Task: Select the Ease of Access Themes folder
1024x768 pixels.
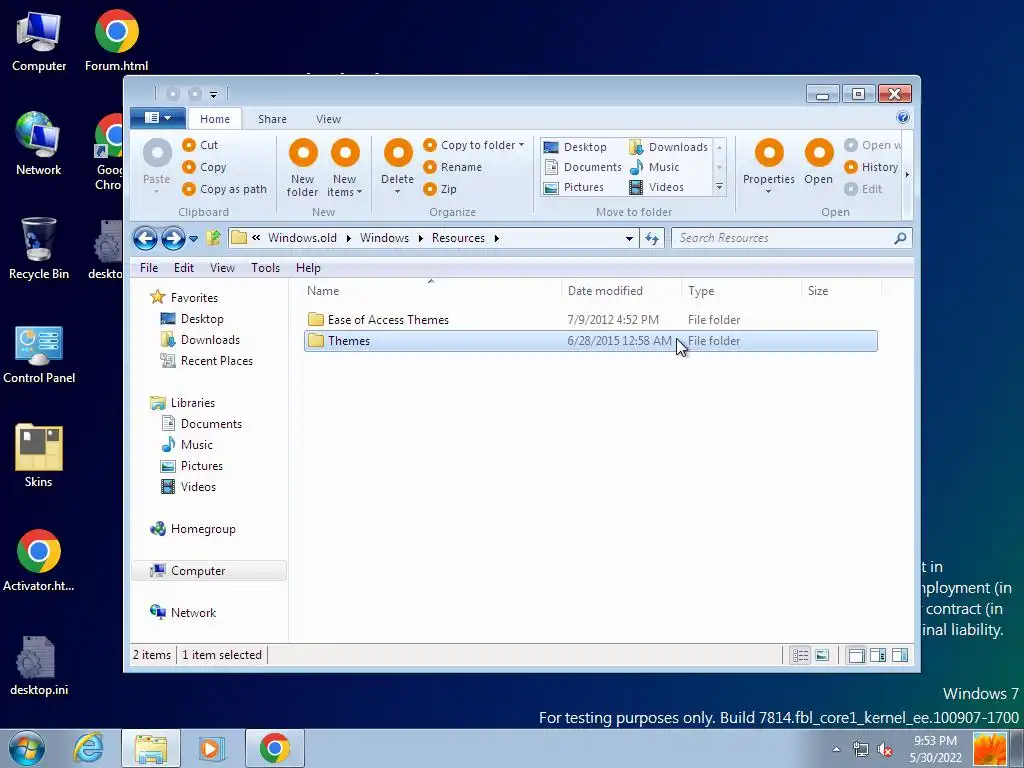Action: 590,319
